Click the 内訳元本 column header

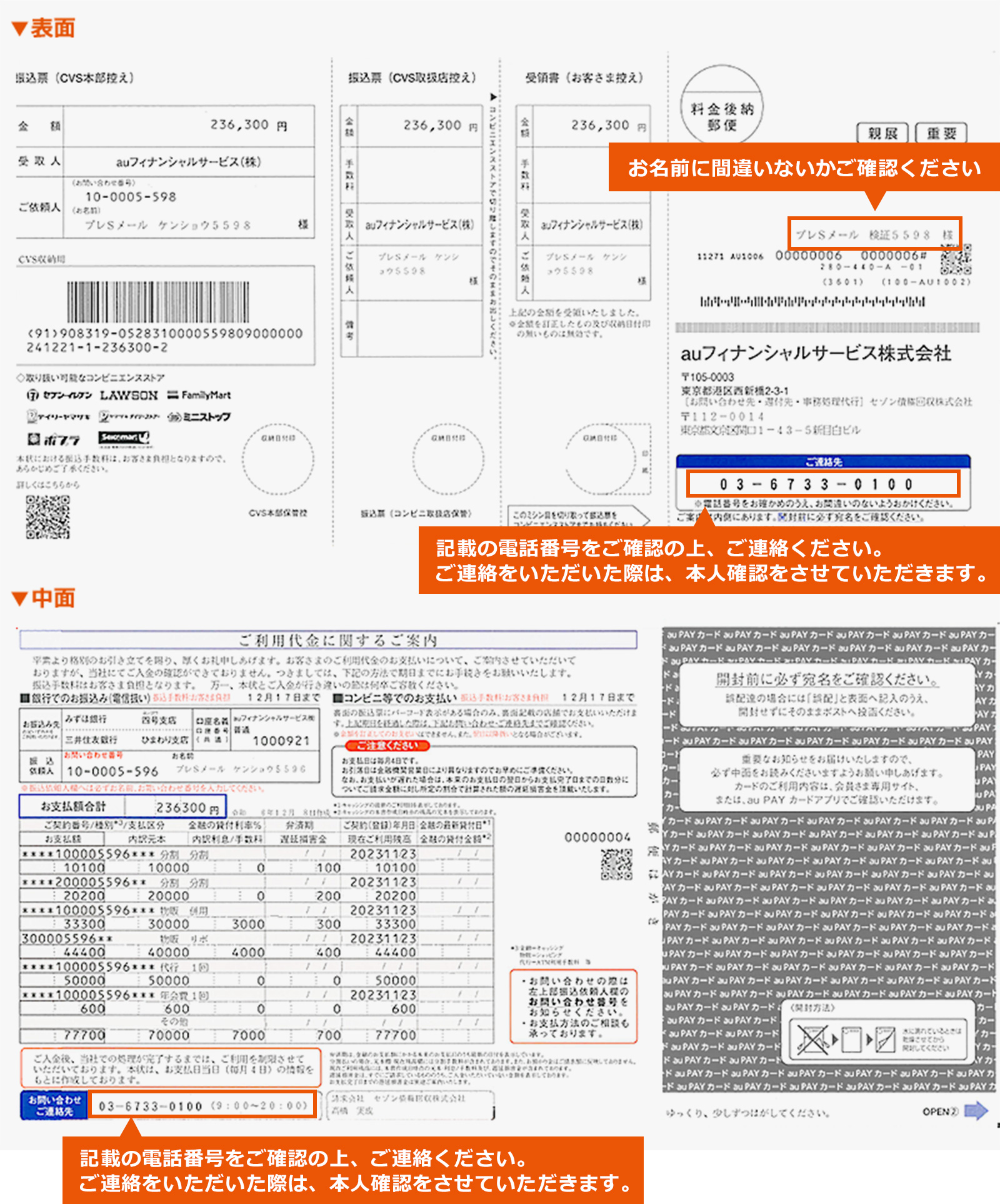[x=147, y=839]
